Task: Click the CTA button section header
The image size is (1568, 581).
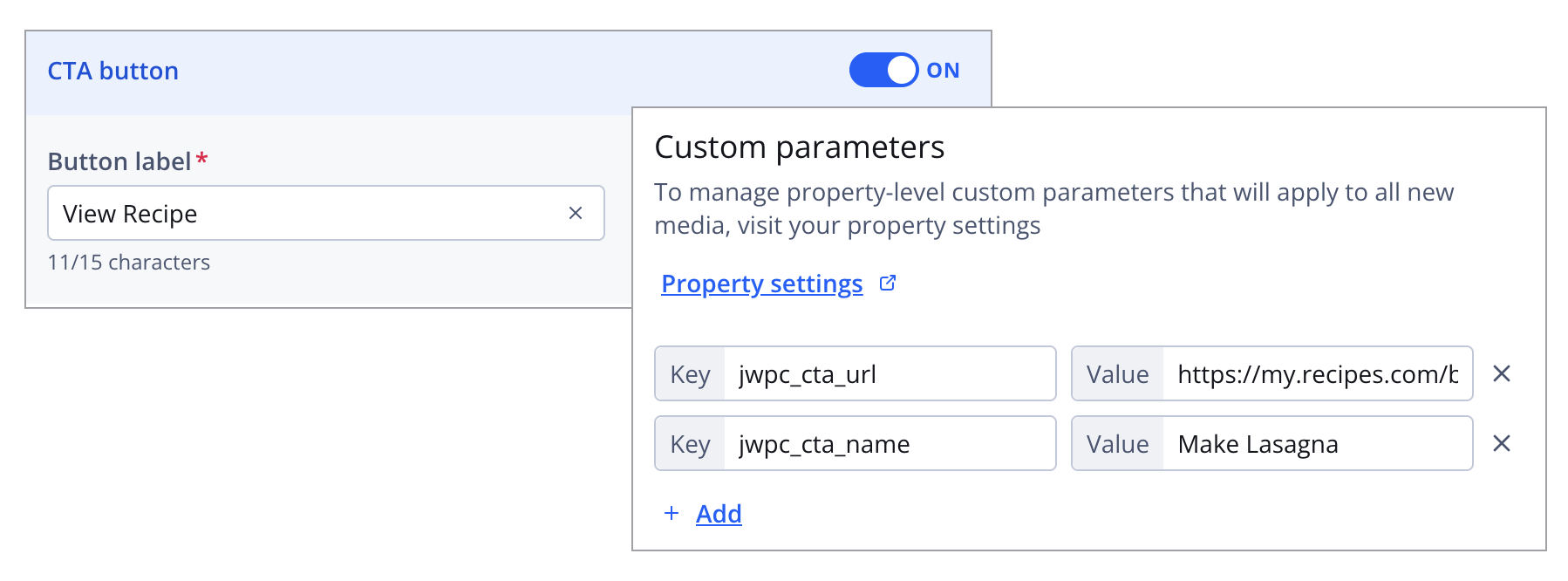Action: 112,70
